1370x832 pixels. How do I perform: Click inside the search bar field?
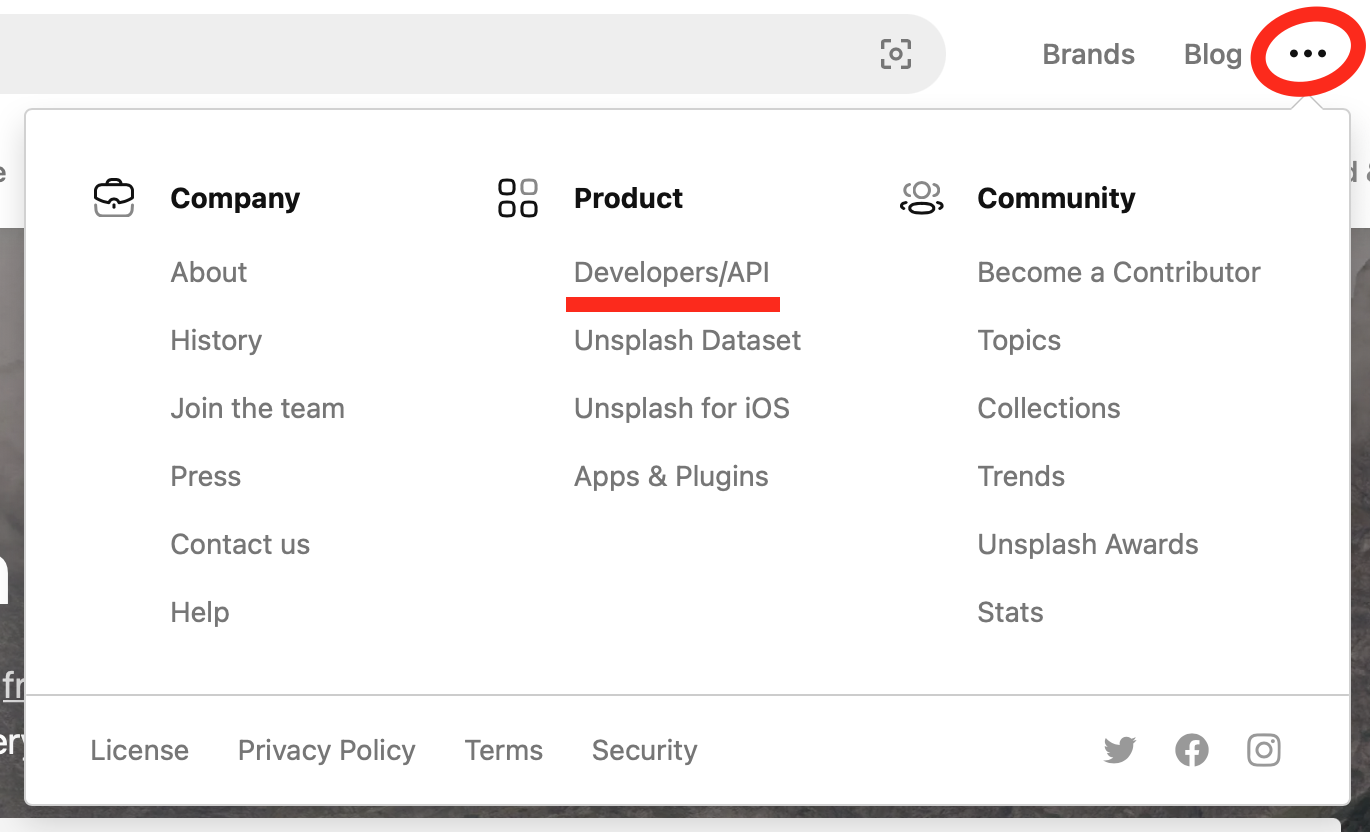click(472, 54)
